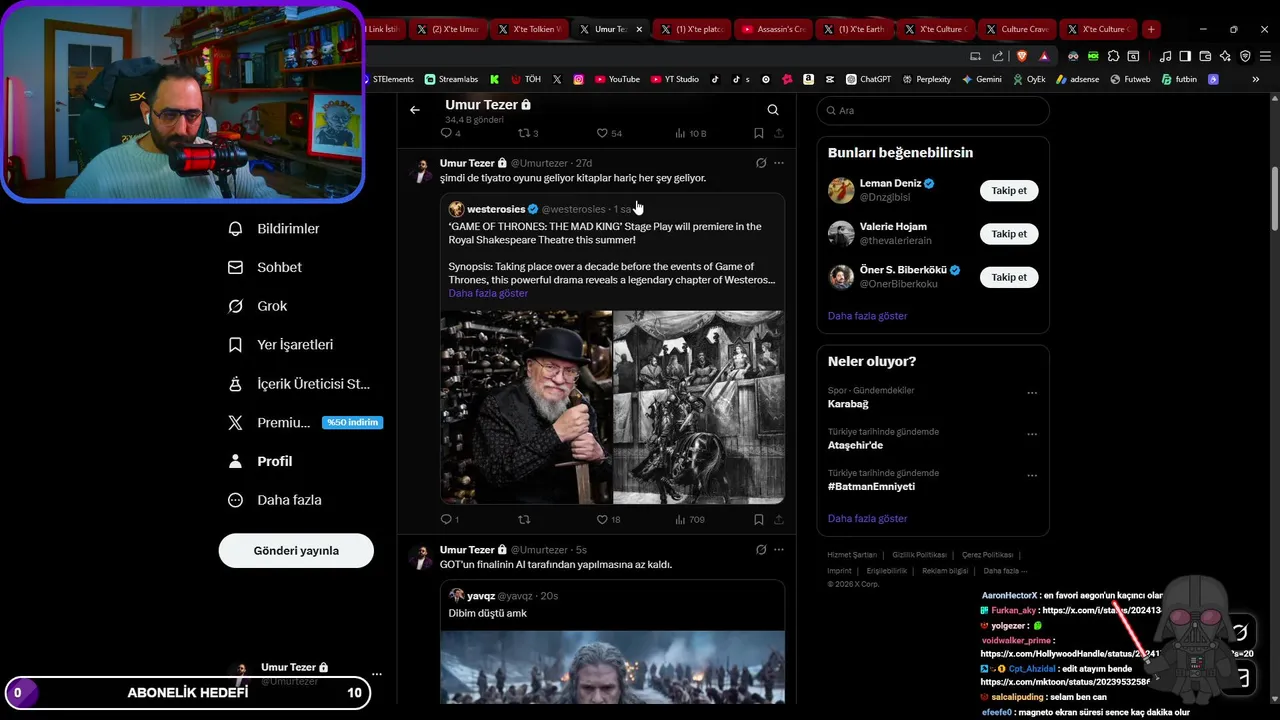Click into the Ara search field

click(933, 111)
